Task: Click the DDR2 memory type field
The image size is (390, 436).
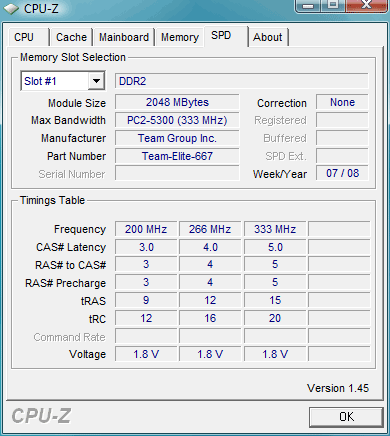Action: coord(242,81)
